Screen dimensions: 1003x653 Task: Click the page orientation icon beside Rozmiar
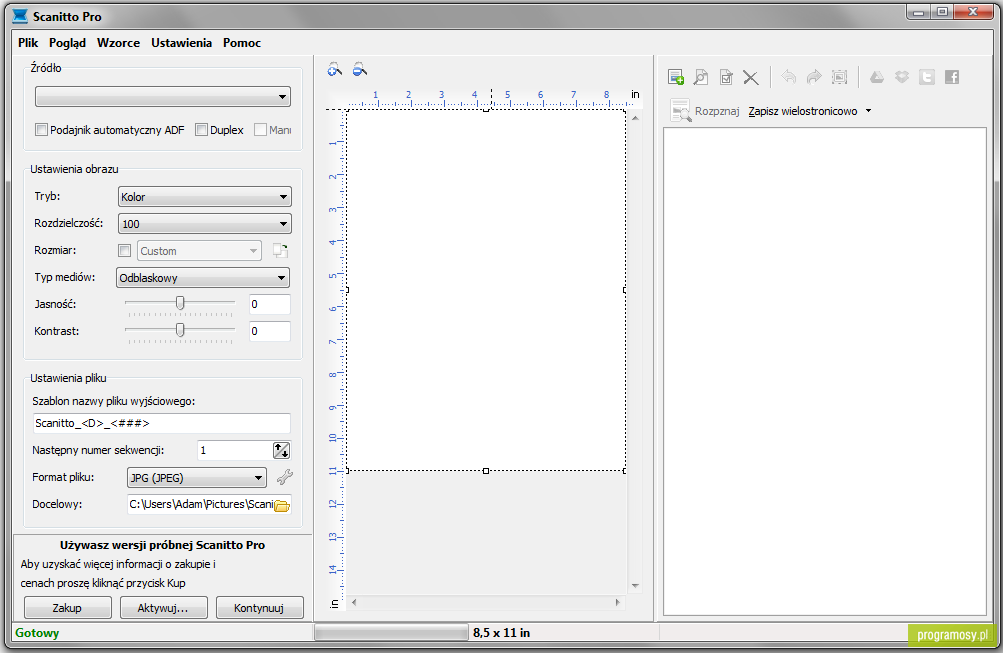click(x=280, y=251)
